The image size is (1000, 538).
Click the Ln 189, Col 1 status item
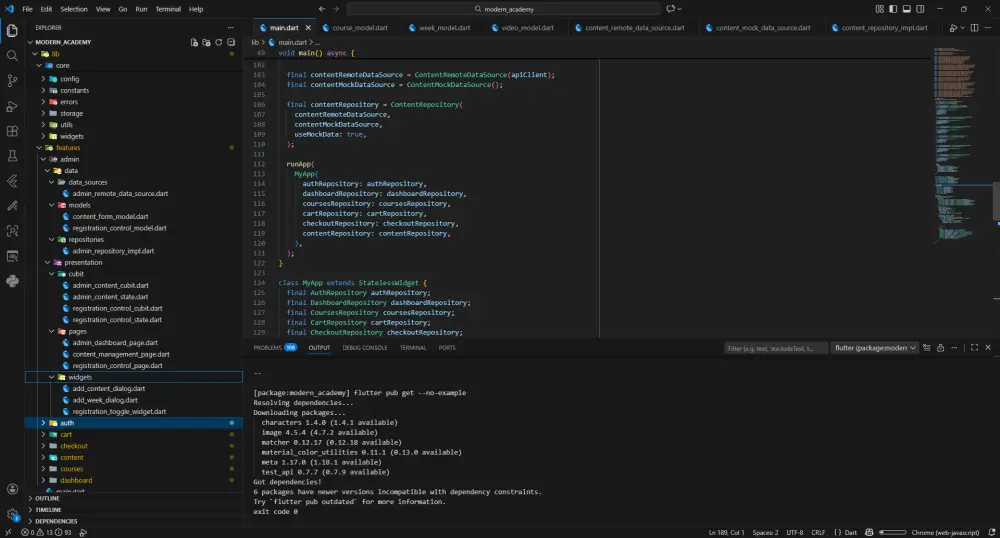[726, 532]
